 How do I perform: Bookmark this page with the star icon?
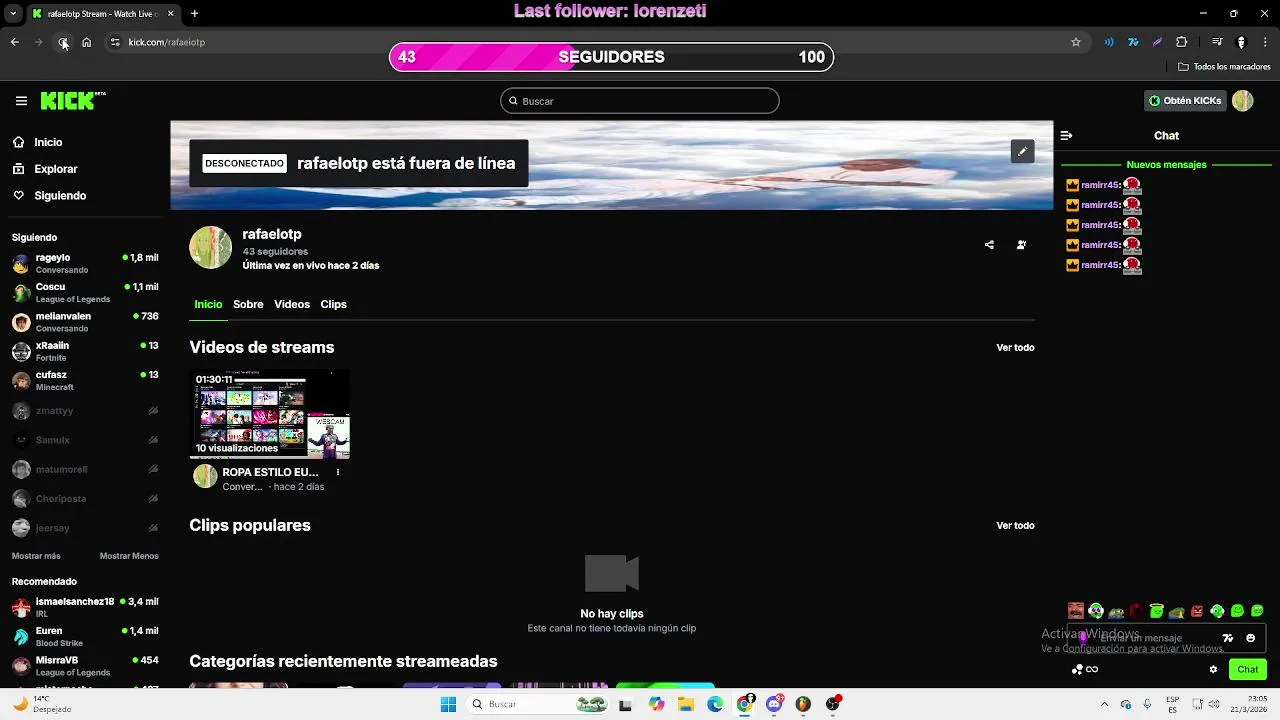pos(1076,42)
